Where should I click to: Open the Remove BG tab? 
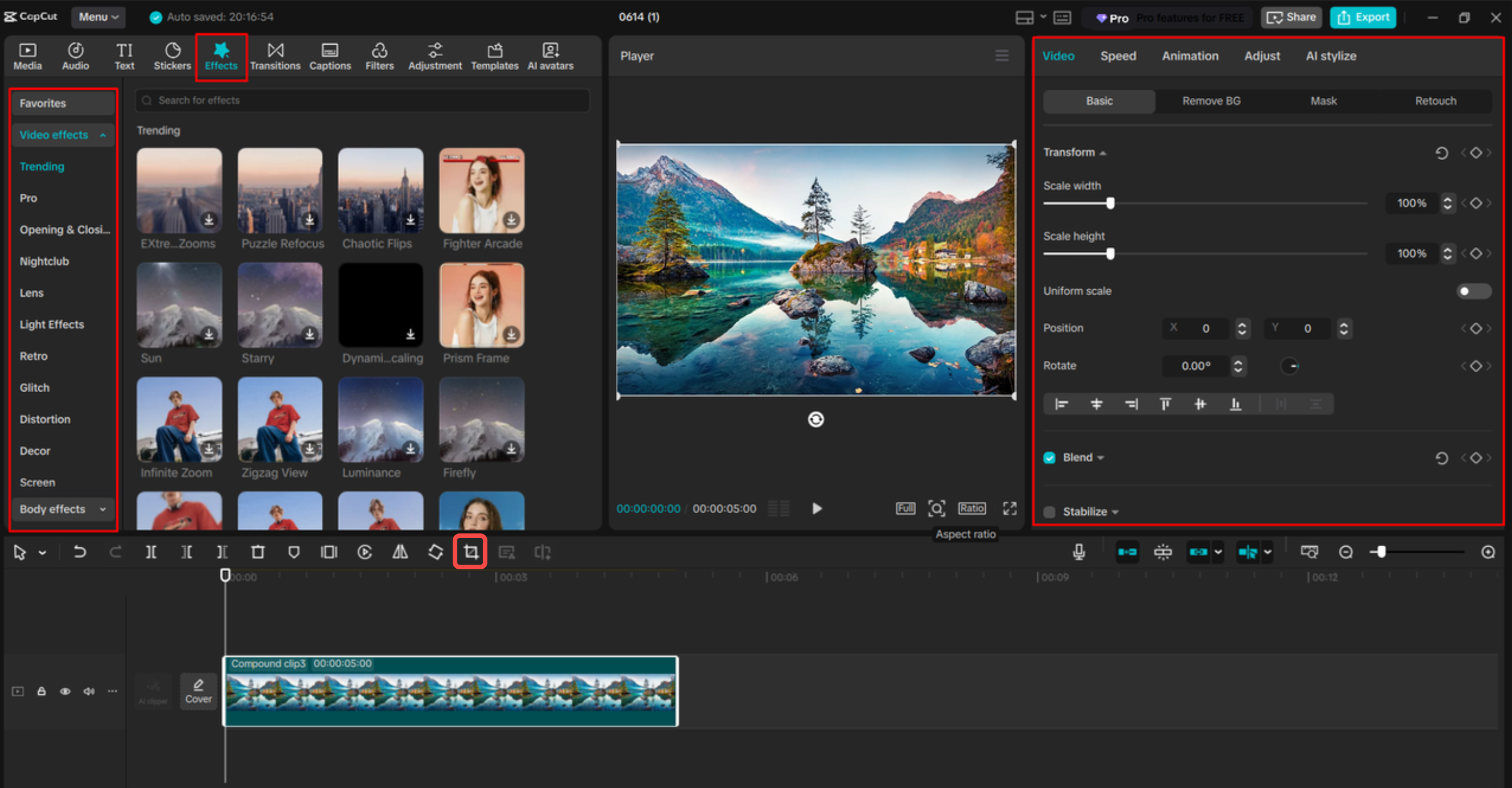pyautogui.click(x=1210, y=101)
